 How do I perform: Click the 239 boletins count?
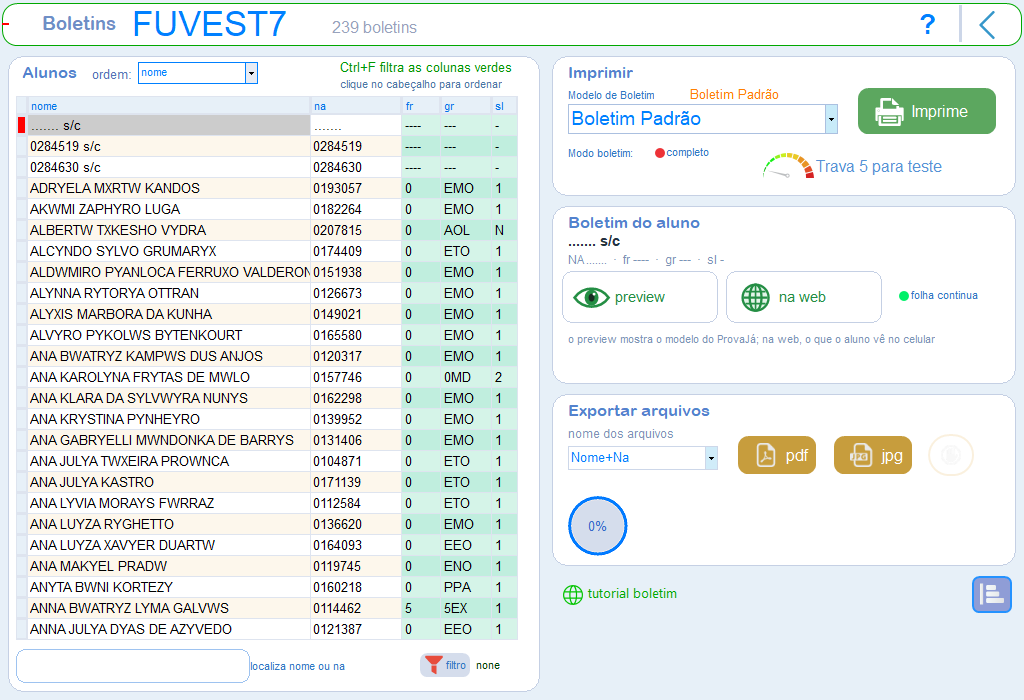click(374, 27)
